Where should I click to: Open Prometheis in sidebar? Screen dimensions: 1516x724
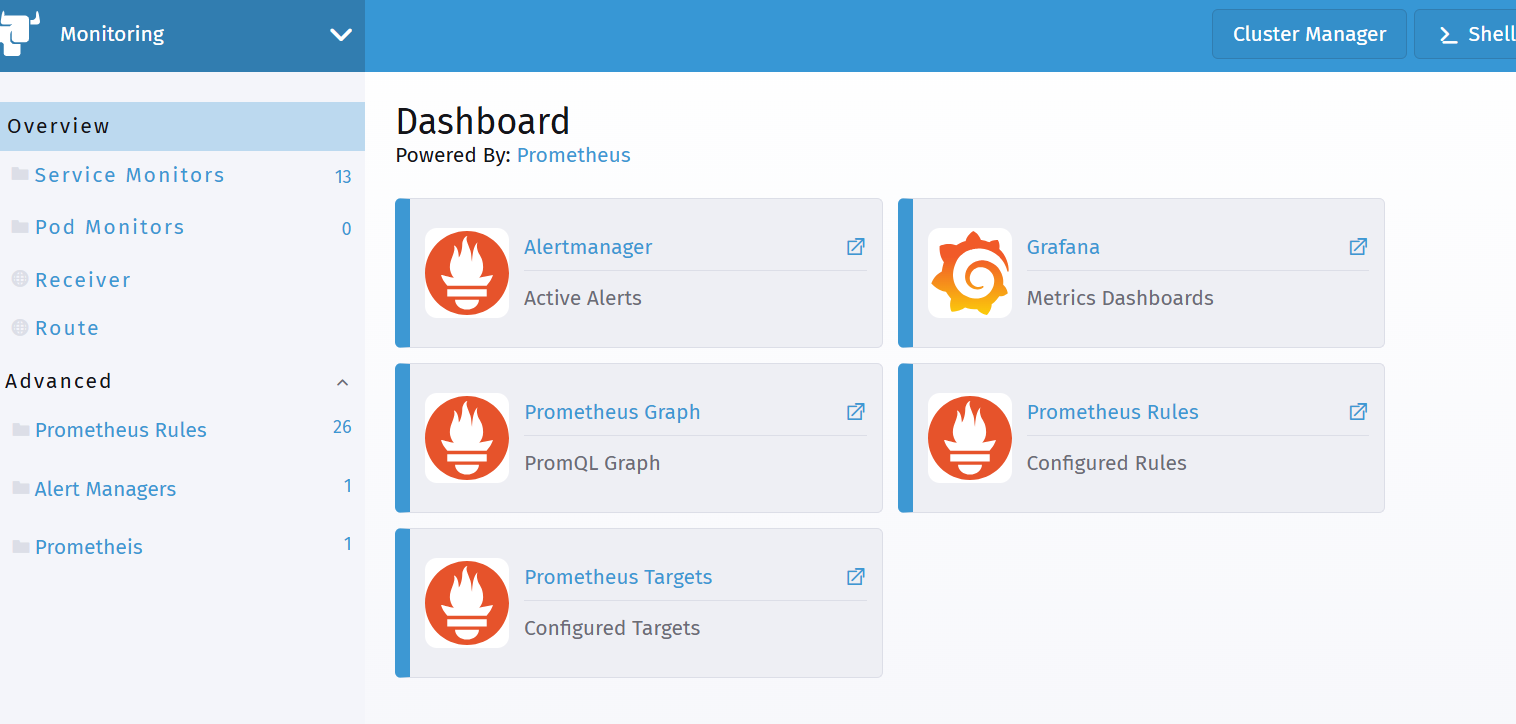89,547
